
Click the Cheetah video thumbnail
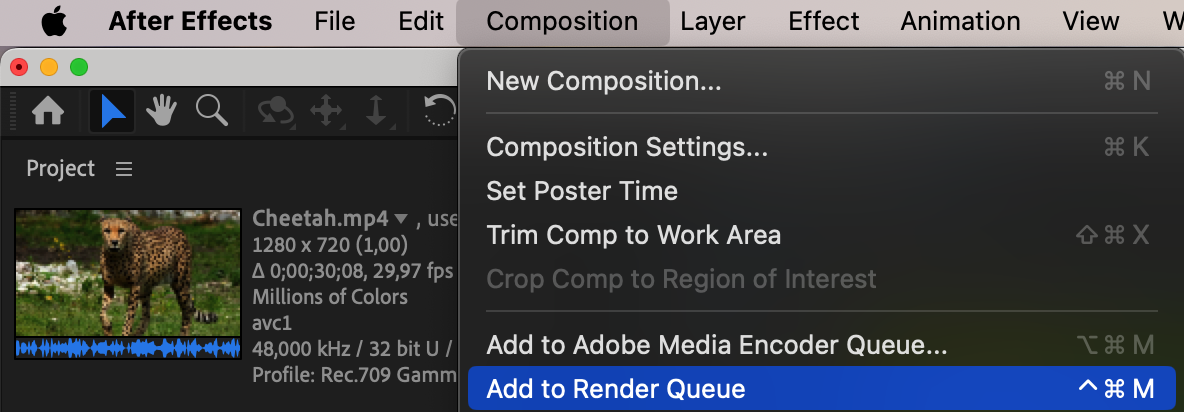click(128, 272)
